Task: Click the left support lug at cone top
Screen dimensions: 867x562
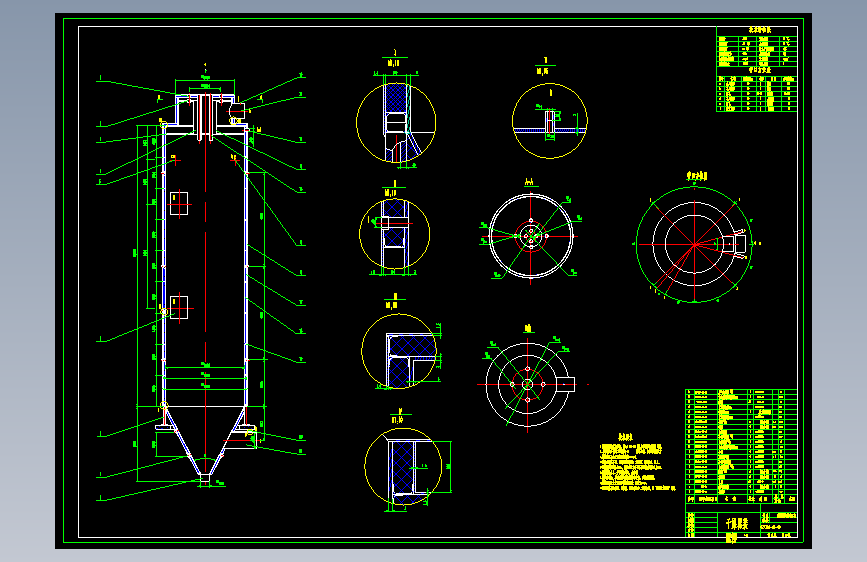Action: coord(162,426)
